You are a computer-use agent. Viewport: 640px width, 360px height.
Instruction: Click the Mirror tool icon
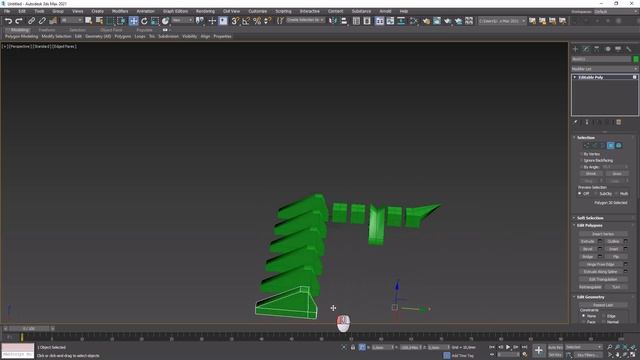click(333, 20)
